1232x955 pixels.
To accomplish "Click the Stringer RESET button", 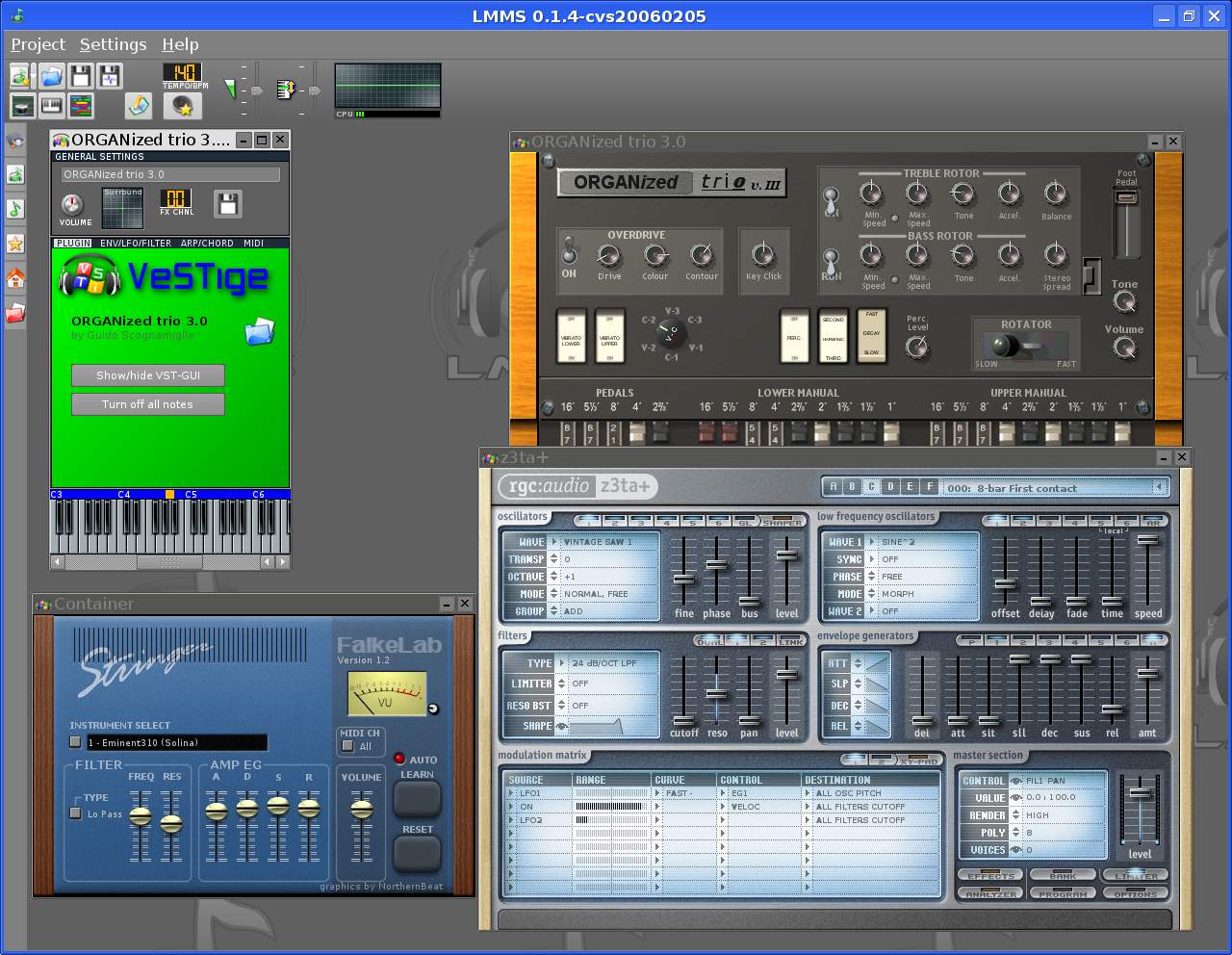I will [418, 853].
